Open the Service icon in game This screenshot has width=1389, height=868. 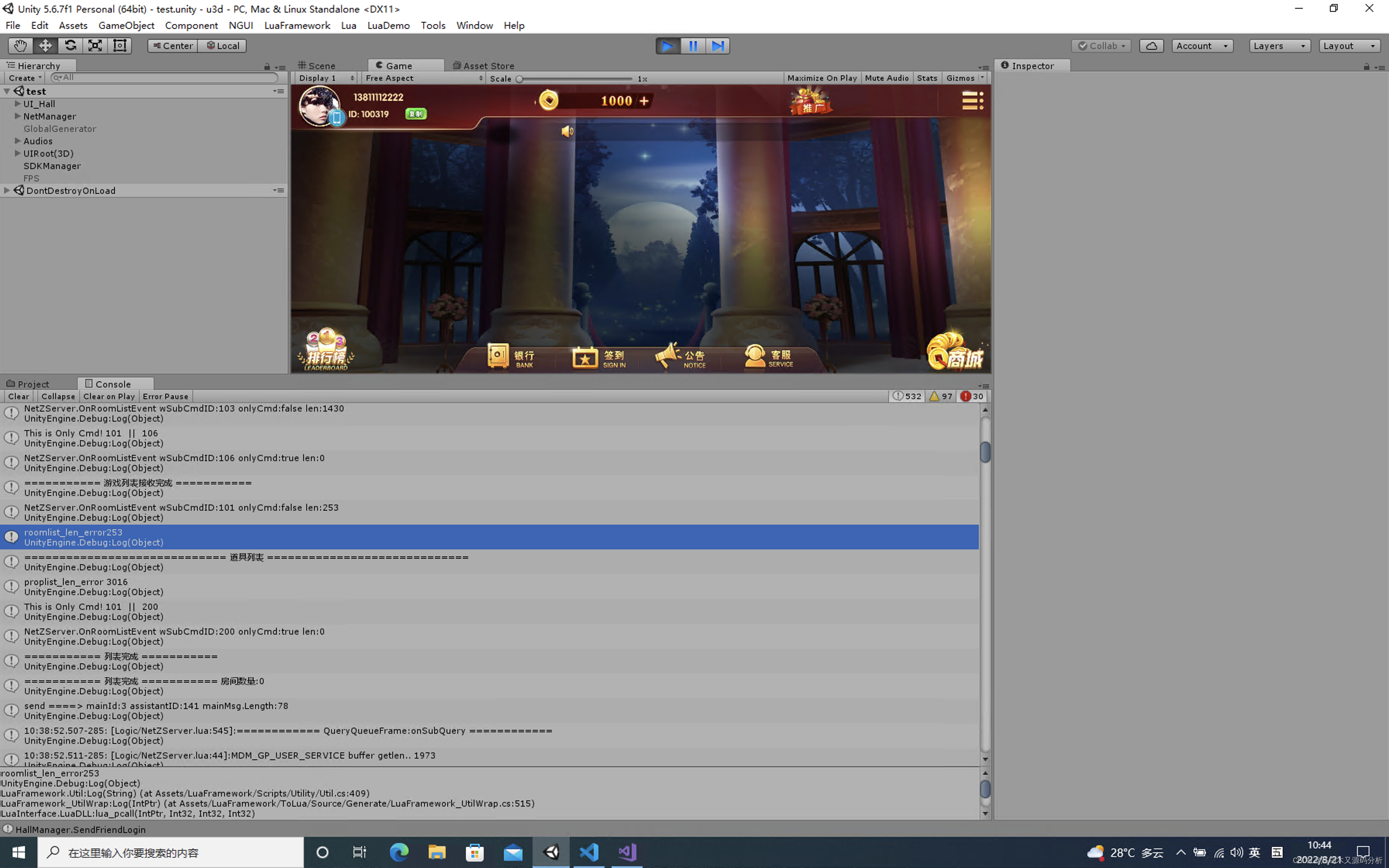coord(769,356)
